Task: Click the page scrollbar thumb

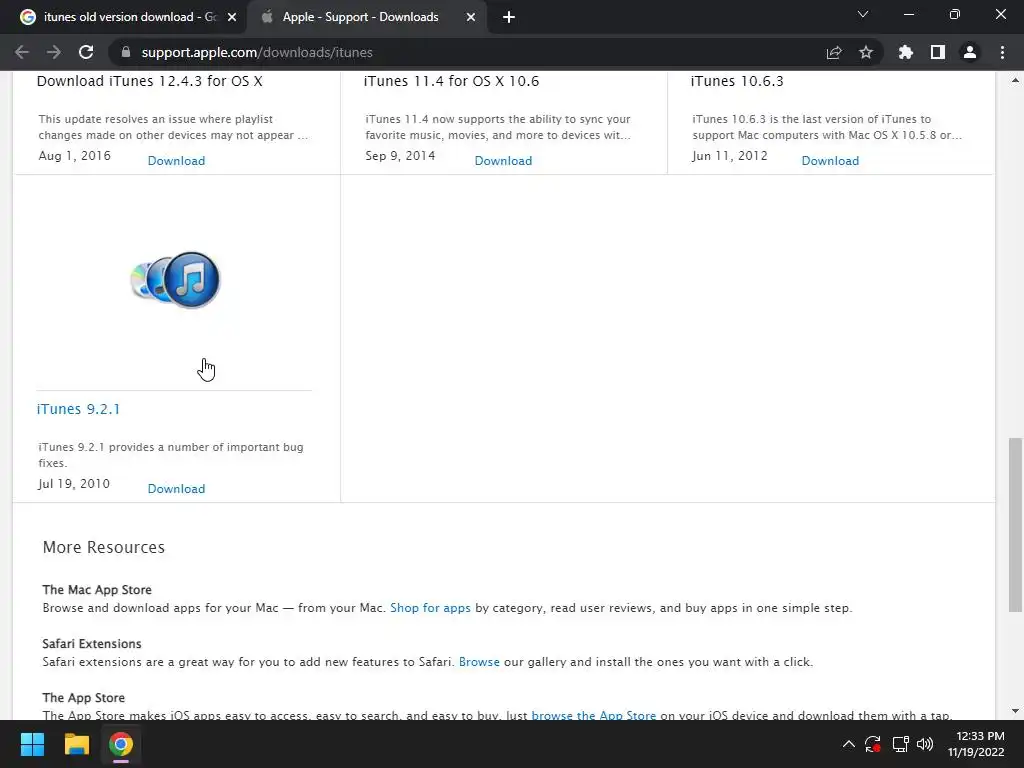Action: (1015, 525)
